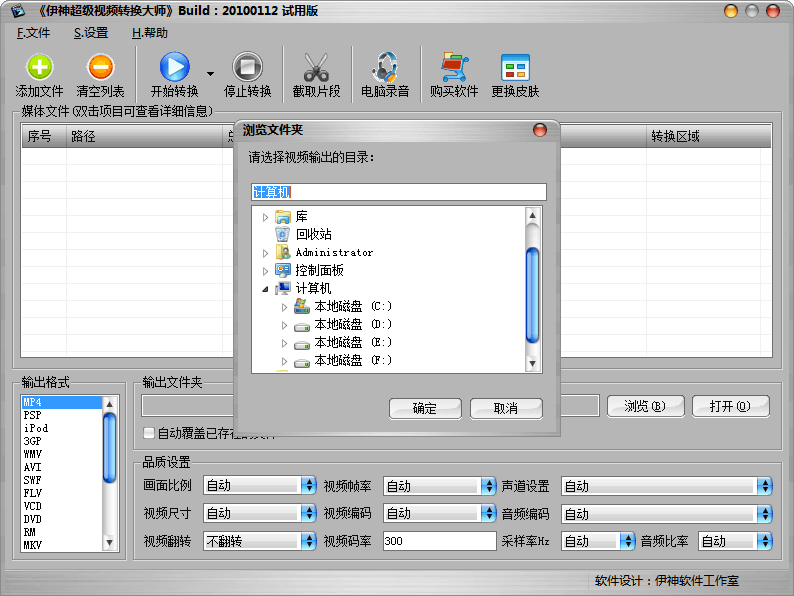Select the Administrator user folder icon
The width and height of the screenshot is (794, 596).
click(283, 252)
